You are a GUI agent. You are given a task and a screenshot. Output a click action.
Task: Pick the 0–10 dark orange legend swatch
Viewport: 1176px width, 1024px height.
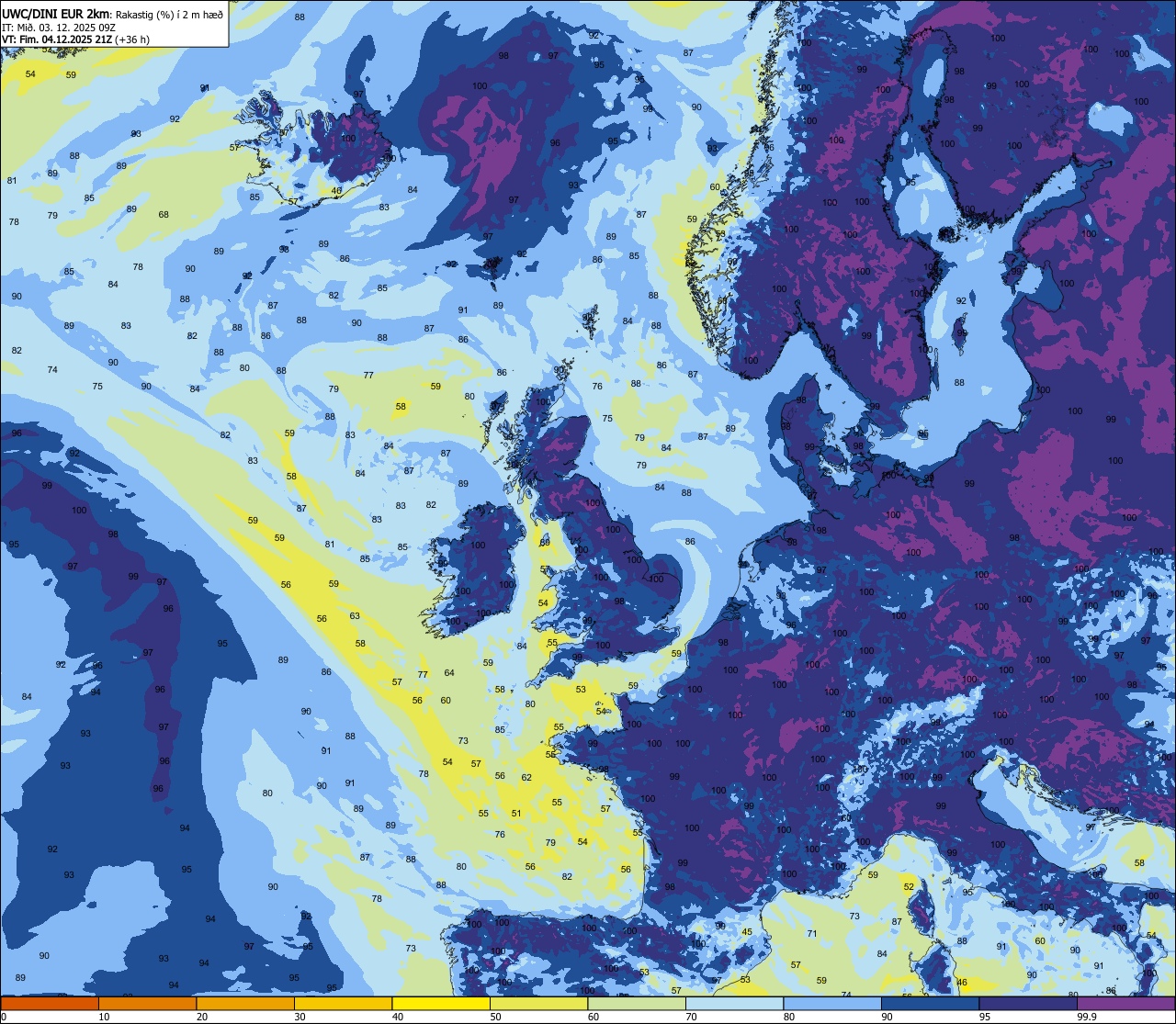tap(50, 1003)
